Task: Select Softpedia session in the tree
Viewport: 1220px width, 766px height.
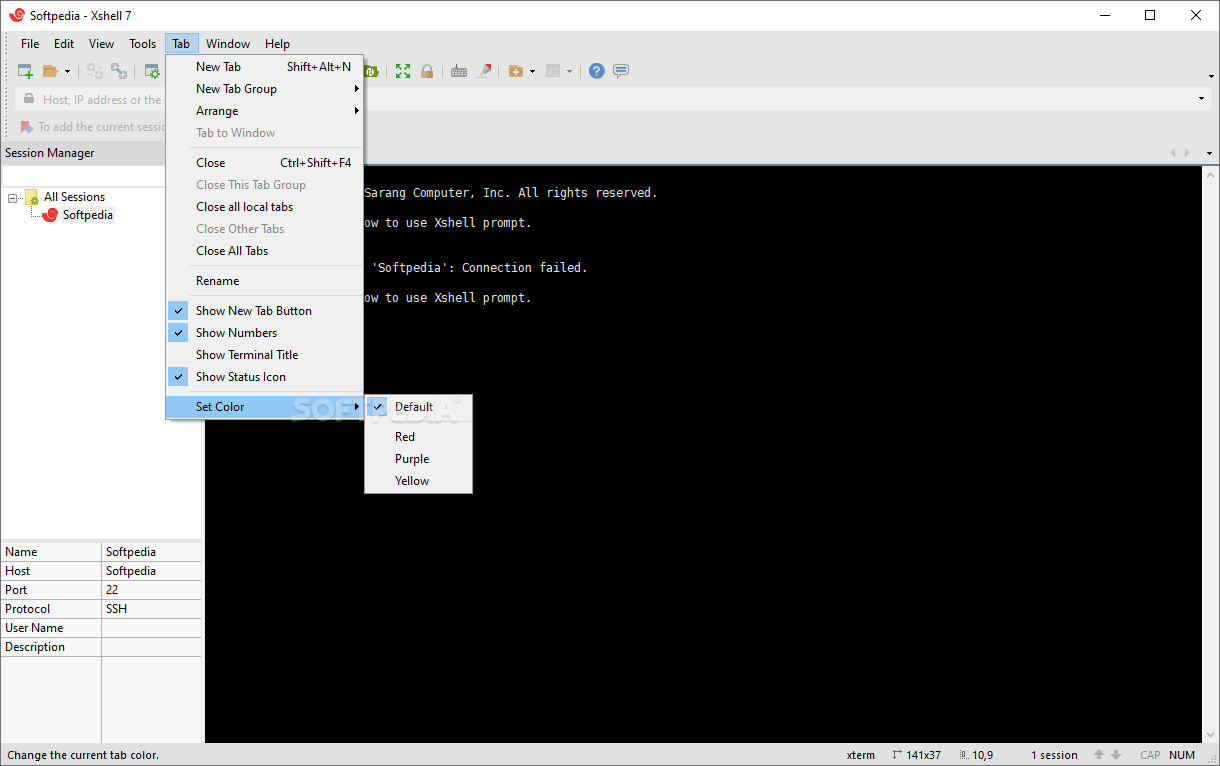Action: tap(88, 215)
